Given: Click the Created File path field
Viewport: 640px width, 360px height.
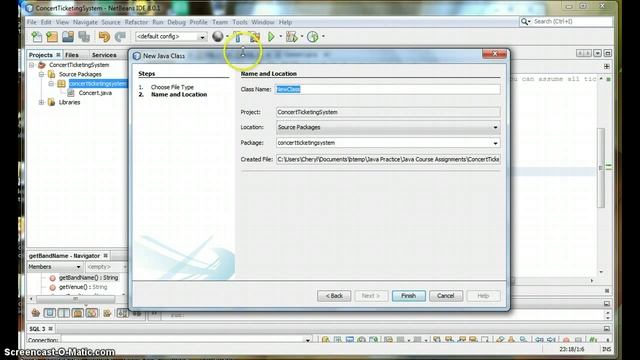Looking at the screenshot, I should click(x=388, y=160).
